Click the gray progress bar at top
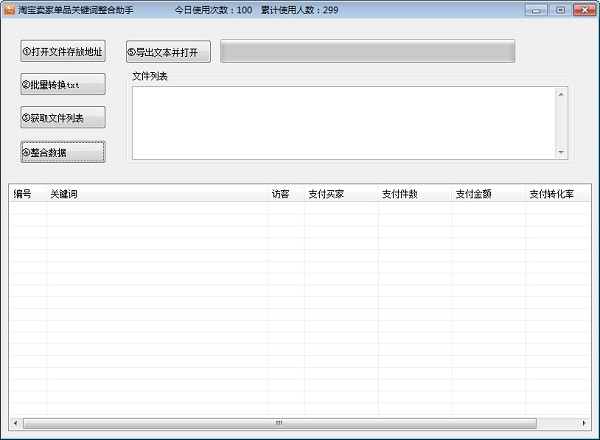This screenshot has height=440, width=600. tap(367, 51)
